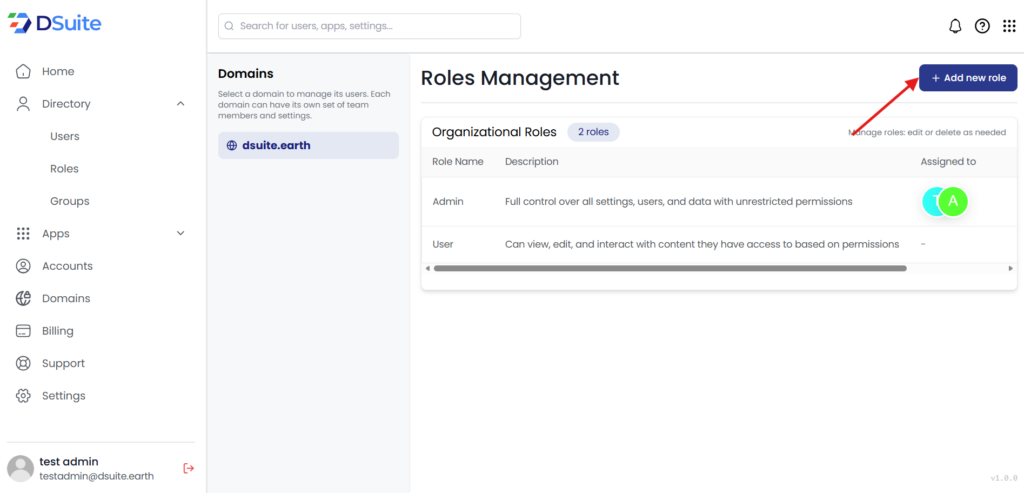The height and width of the screenshot is (493, 1024).
Task: Click the scrollbar right arrow in roles table
Action: point(1010,268)
